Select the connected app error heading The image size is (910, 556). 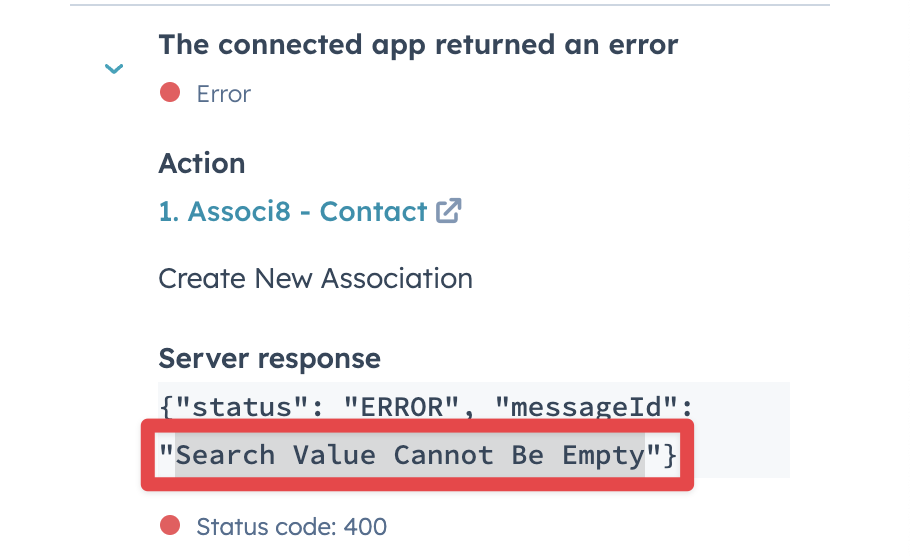click(418, 44)
